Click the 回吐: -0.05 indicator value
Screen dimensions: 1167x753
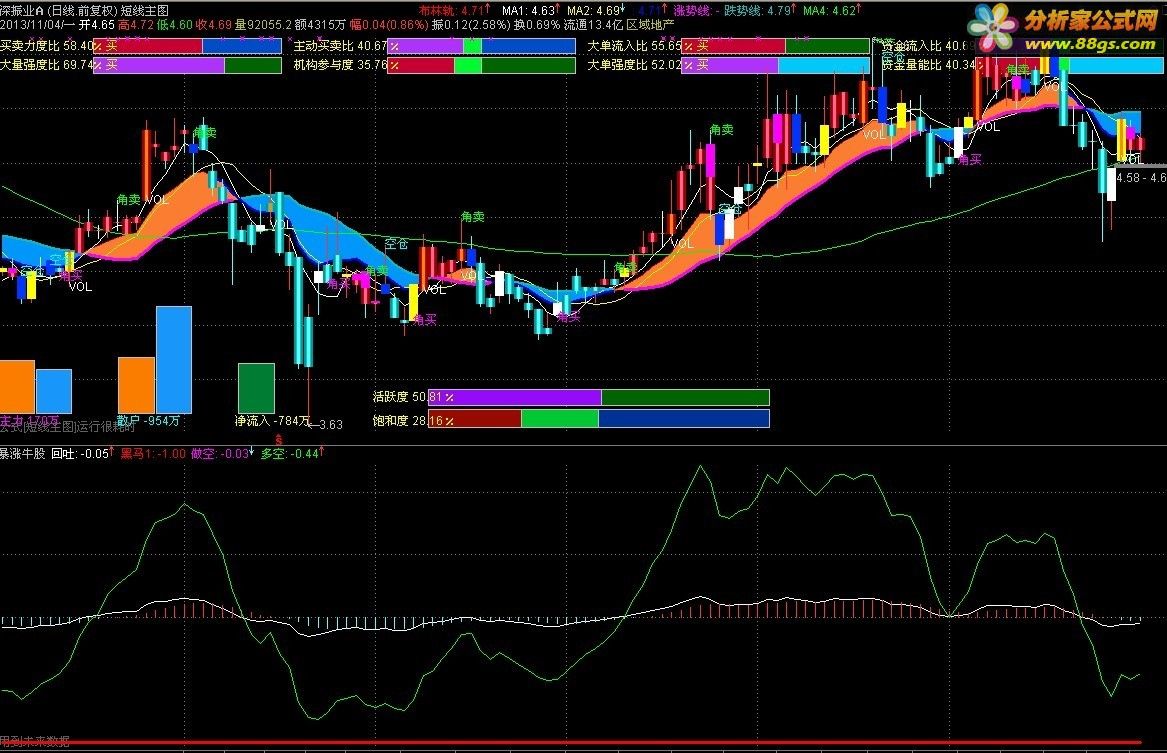[x=83, y=453]
